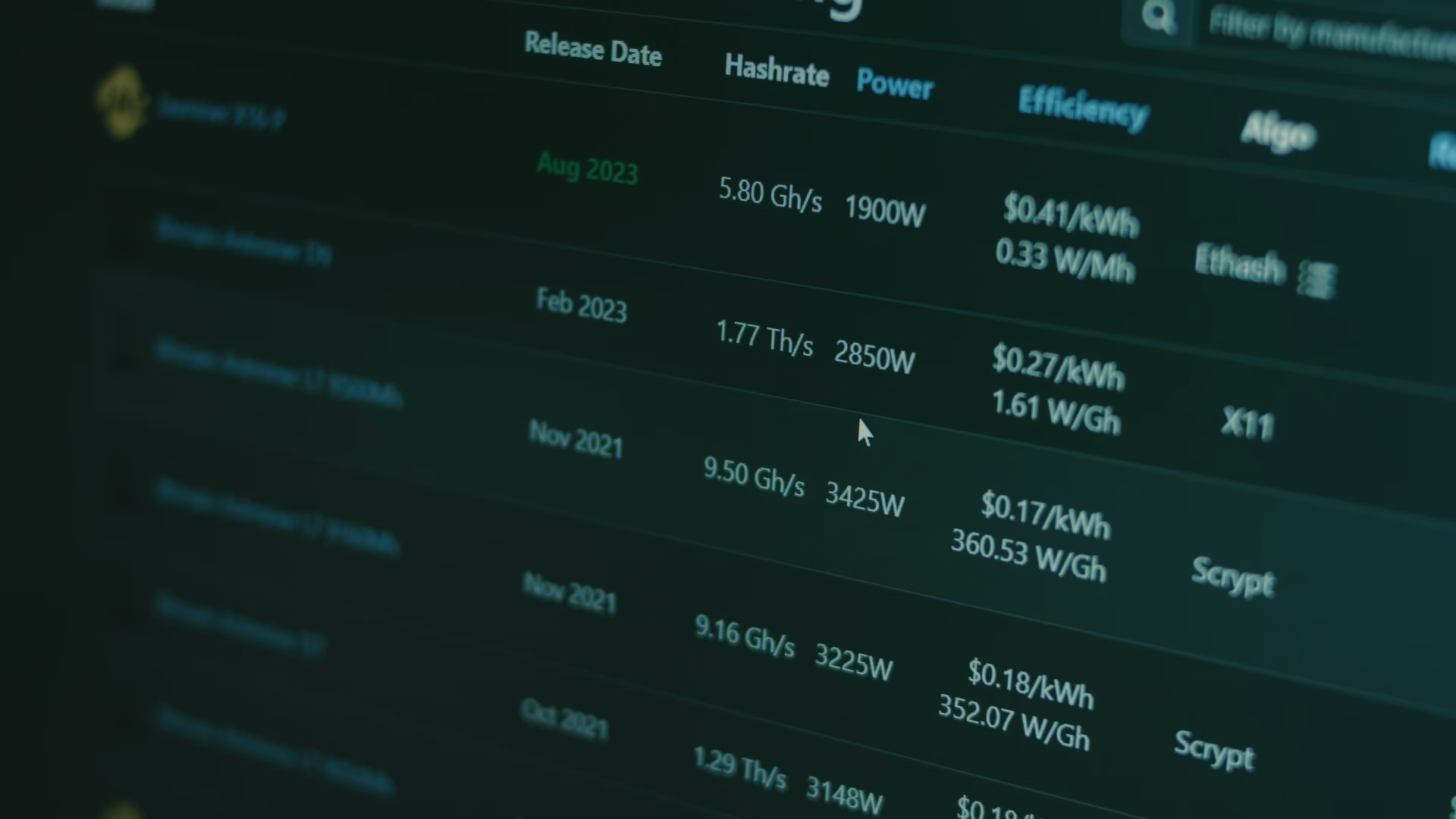Select the X11 algorithm label
This screenshot has width=1456, height=819.
[x=1247, y=423]
